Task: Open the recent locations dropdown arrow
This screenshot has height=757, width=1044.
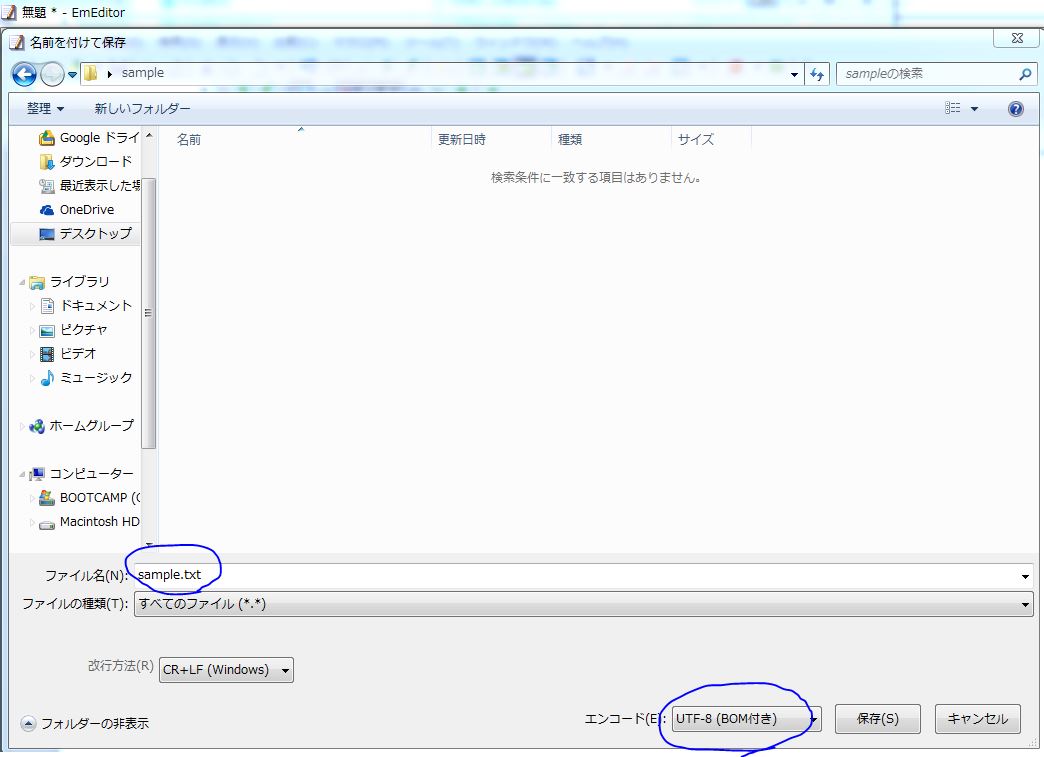Action: point(73,75)
